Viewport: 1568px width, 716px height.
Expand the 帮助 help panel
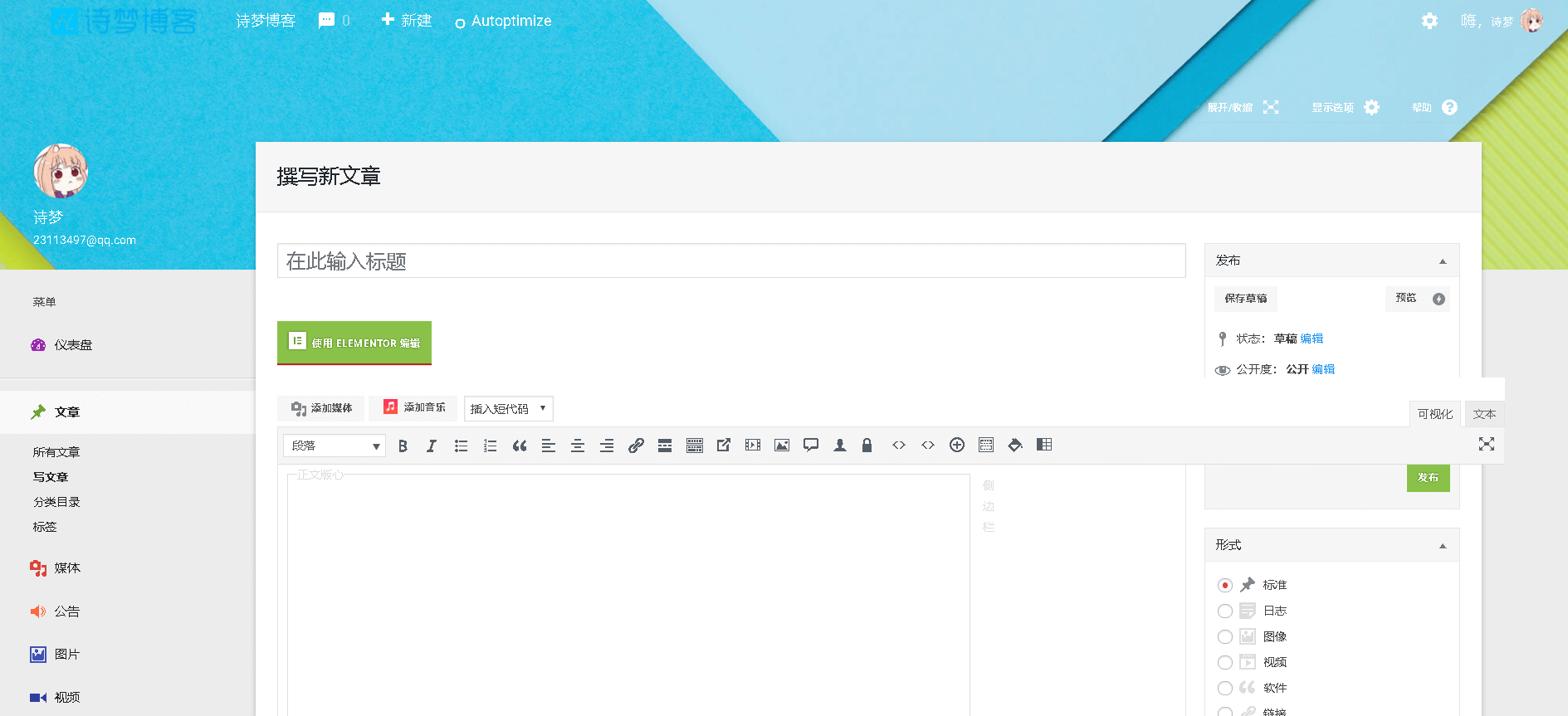(1434, 107)
